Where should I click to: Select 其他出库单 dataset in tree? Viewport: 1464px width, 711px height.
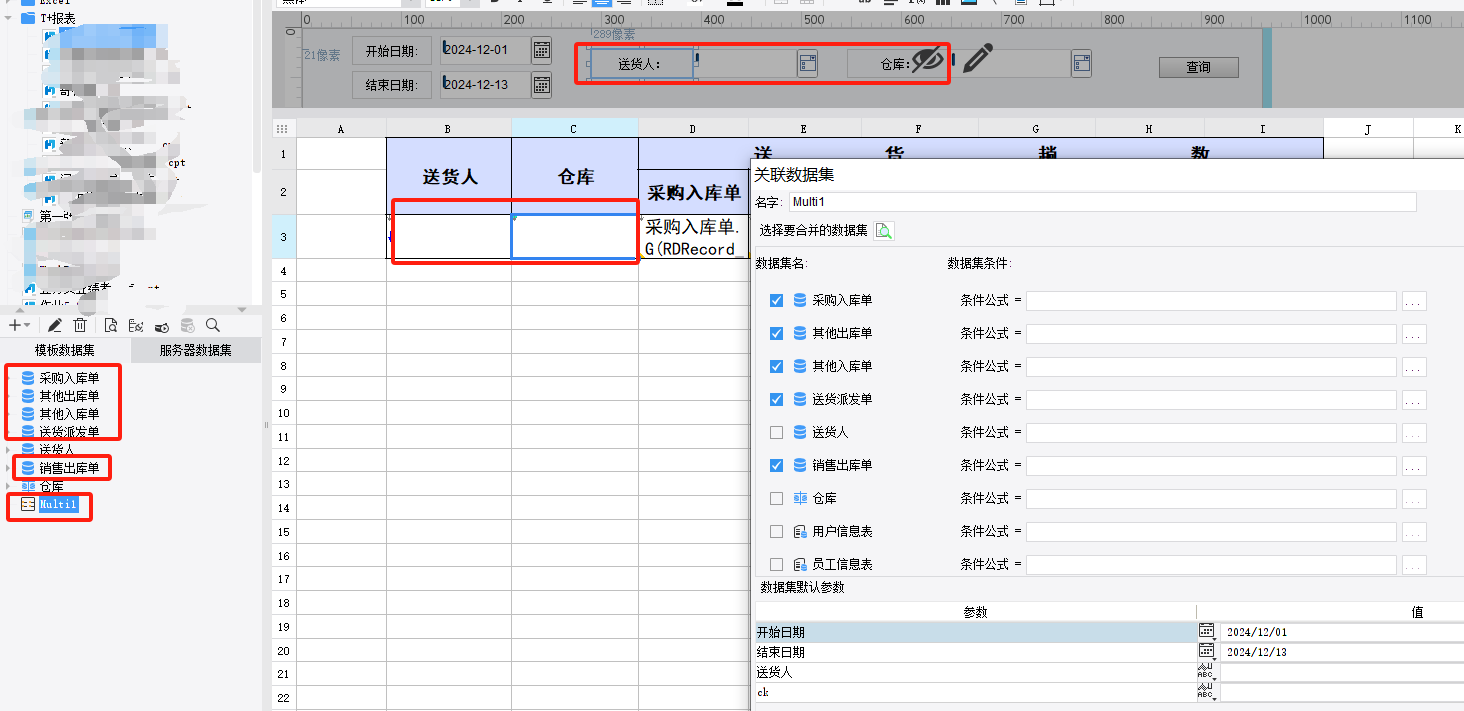click(x=69, y=396)
